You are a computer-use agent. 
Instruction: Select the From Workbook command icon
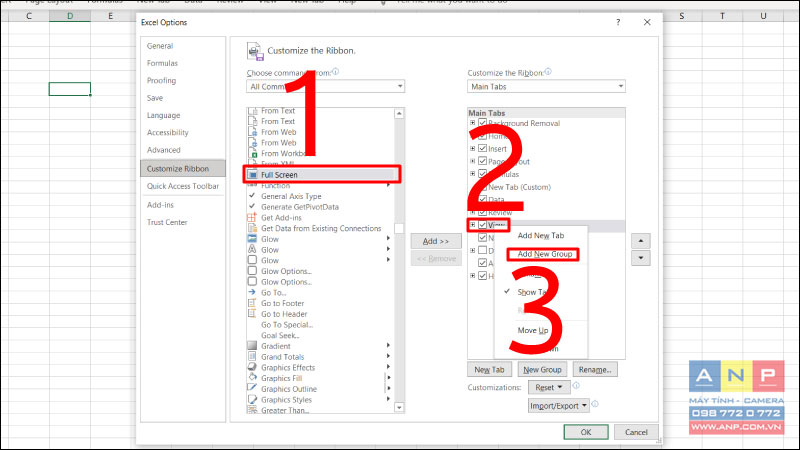tap(253, 153)
